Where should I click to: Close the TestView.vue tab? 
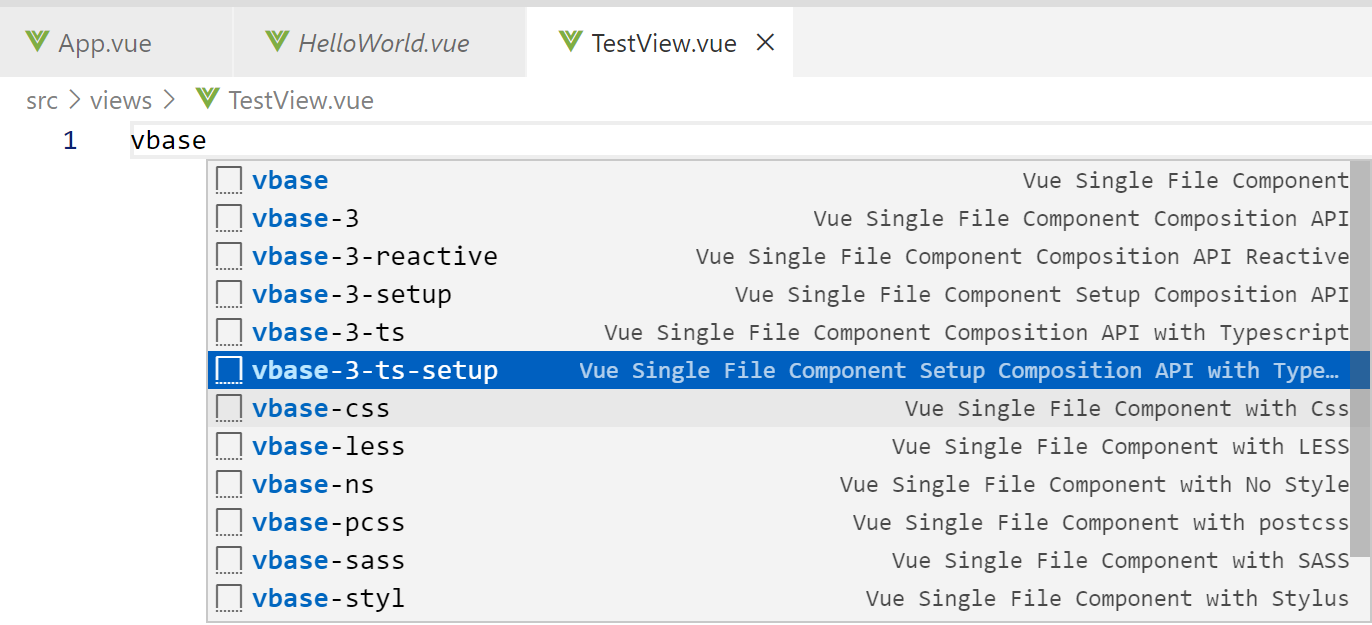765,43
